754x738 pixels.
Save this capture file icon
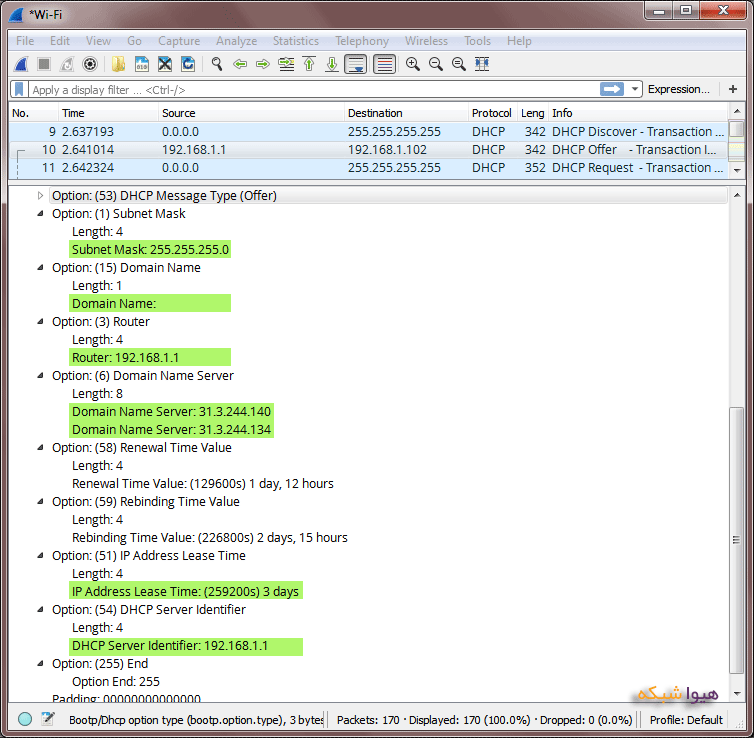click(x=142, y=64)
